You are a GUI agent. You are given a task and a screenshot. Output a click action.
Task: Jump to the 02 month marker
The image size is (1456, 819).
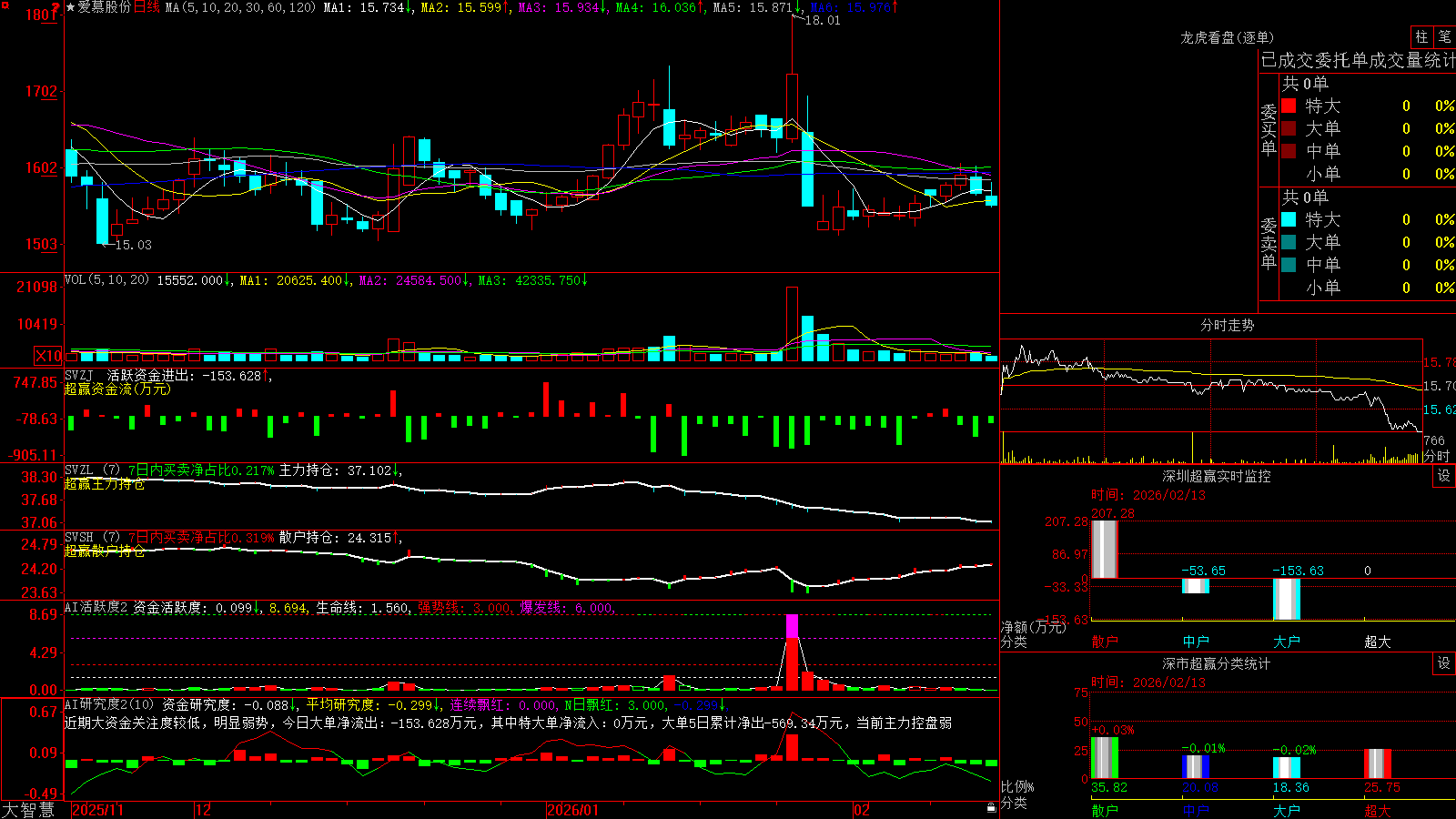pyautogui.click(x=862, y=810)
